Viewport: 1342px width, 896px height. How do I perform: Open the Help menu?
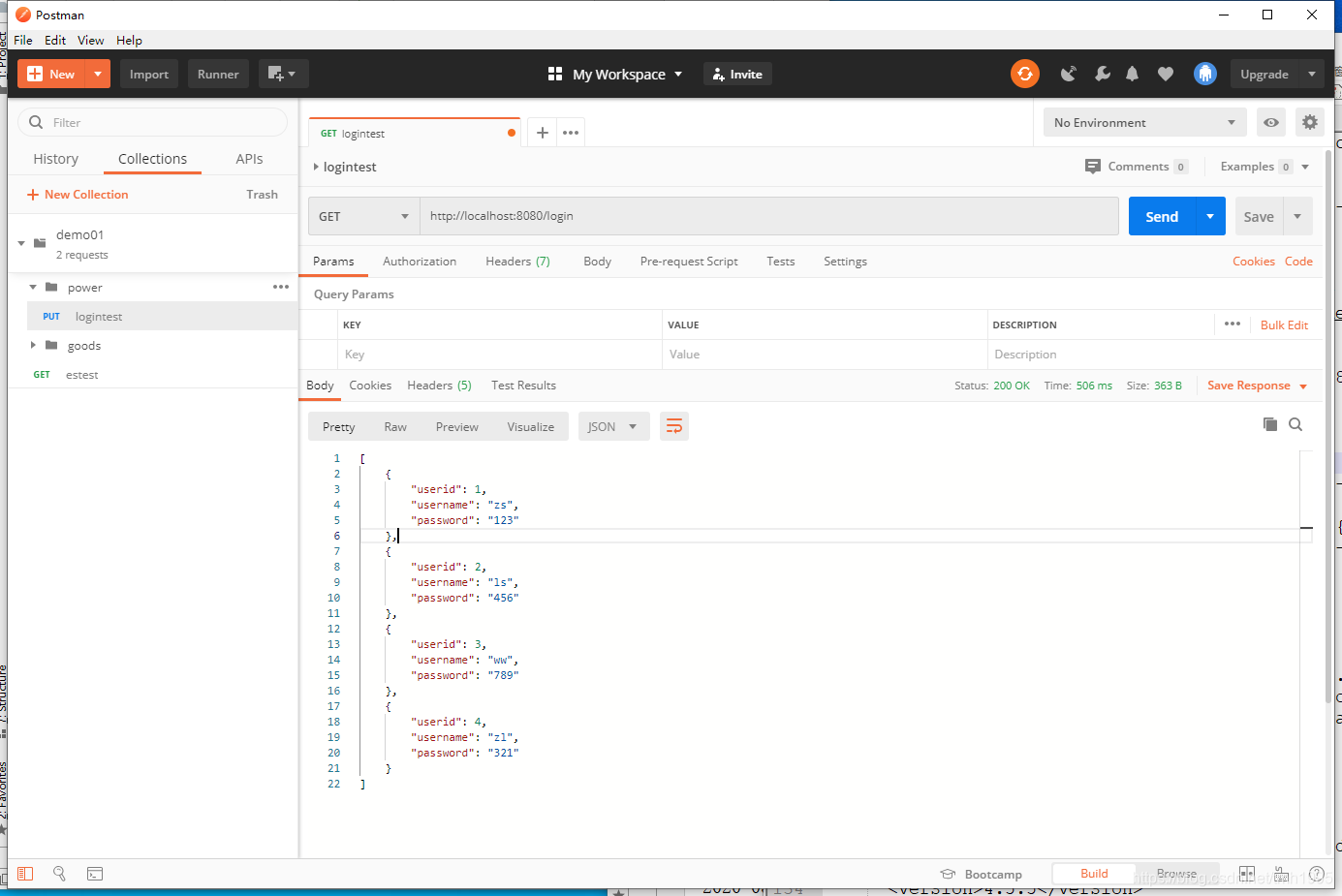[x=129, y=40]
